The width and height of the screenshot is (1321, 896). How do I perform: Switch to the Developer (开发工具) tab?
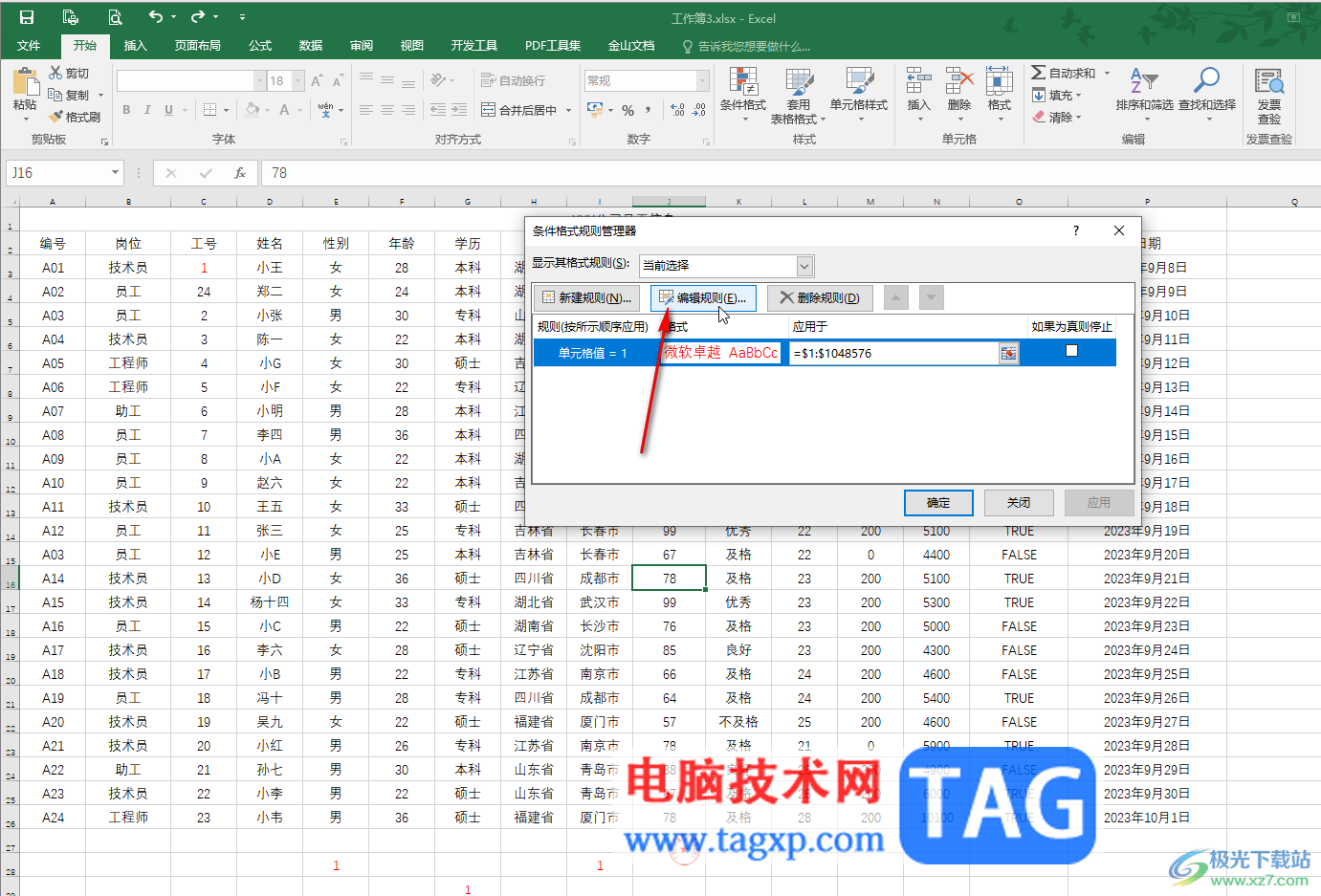[x=474, y=45]
